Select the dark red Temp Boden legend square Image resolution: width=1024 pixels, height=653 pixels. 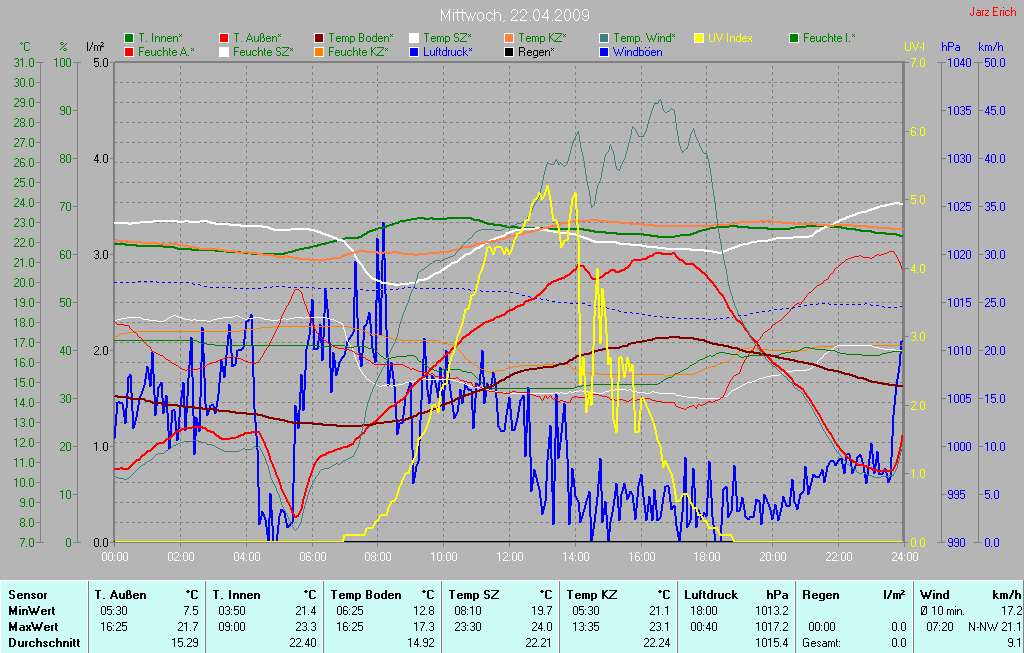pos(319,38)
